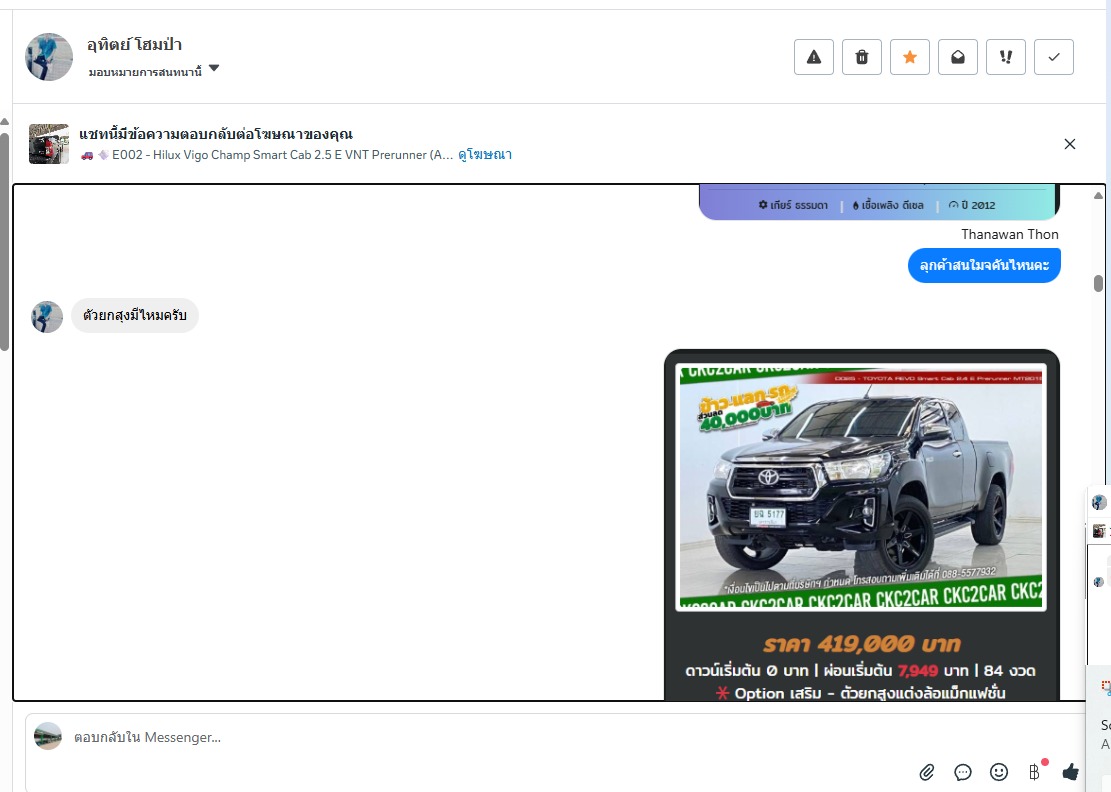Open baht payment request icon
This screenshot has width=1111, height=792.
(x=1036, y=771)
